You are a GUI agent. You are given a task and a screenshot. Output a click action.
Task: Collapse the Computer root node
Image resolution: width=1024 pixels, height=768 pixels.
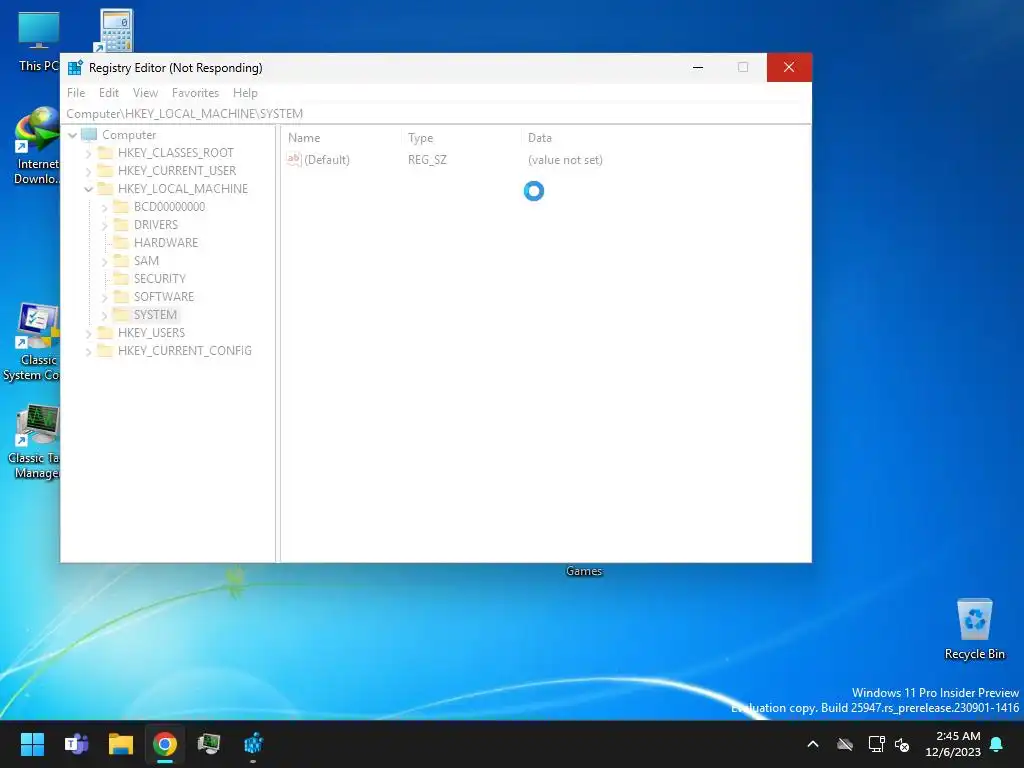click(72, 135)
